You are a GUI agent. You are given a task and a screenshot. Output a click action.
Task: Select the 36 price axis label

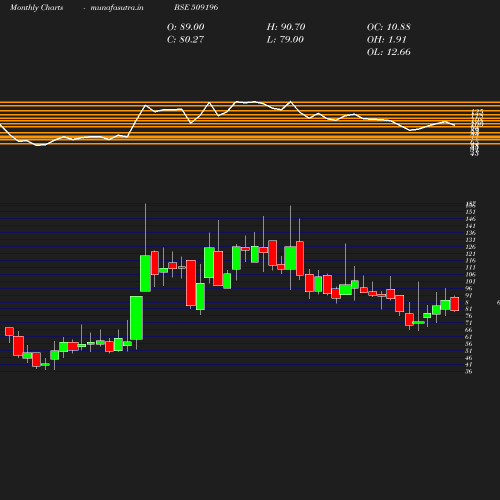coord(469,371)
